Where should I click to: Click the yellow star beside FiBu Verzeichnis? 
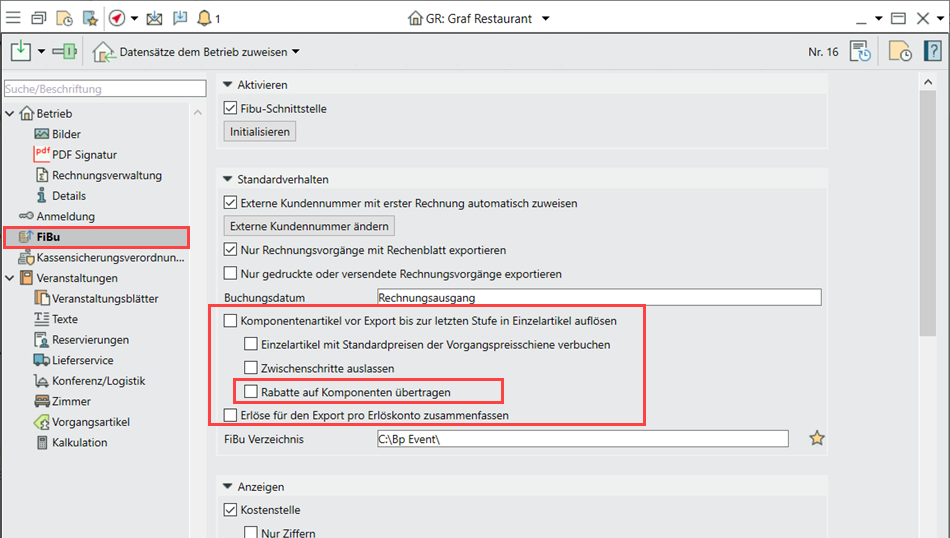(x=817, y=438)
